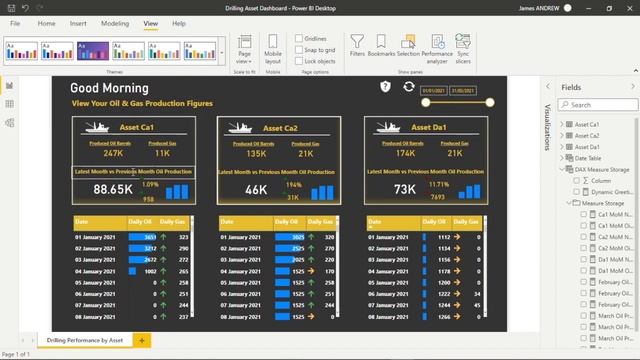Click the Daily Oil header in Asset Da1 table
The image size is (640, 360).
(436, 222)
